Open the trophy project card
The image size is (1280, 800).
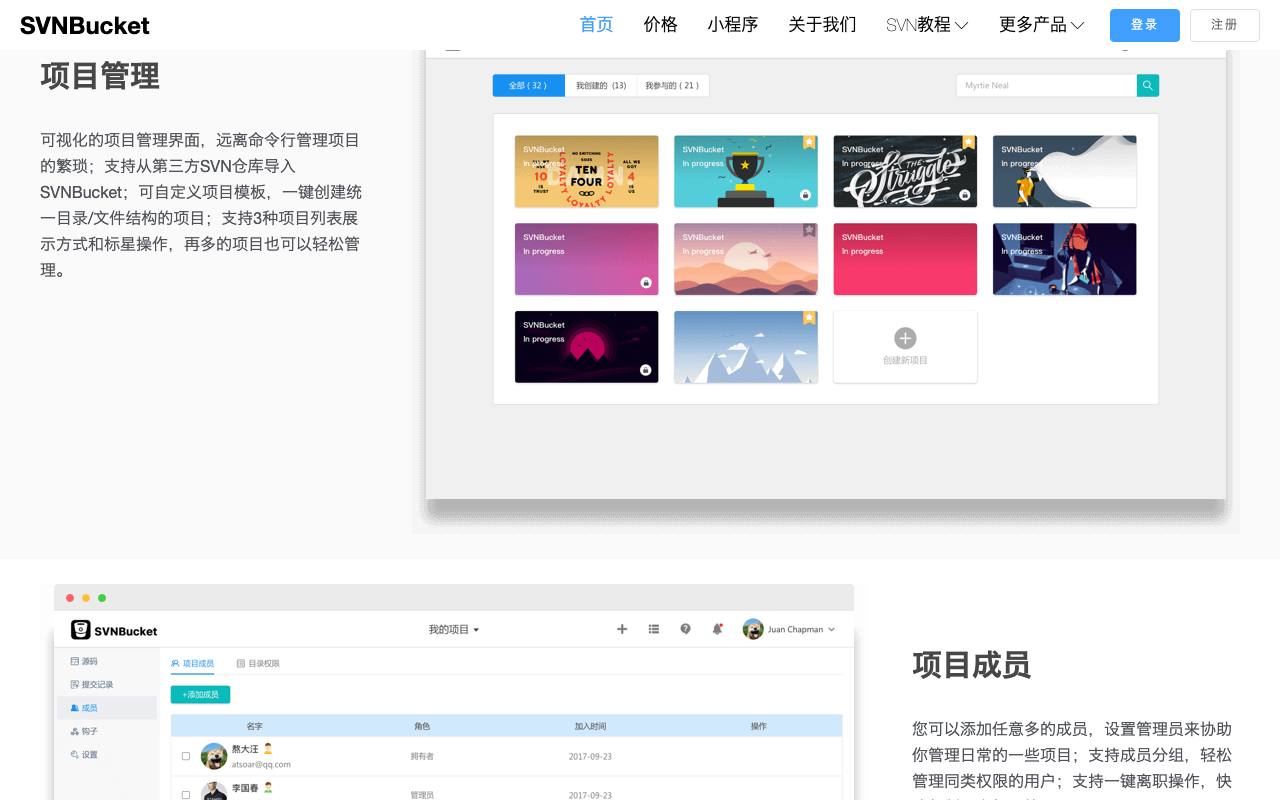[745, 171]
